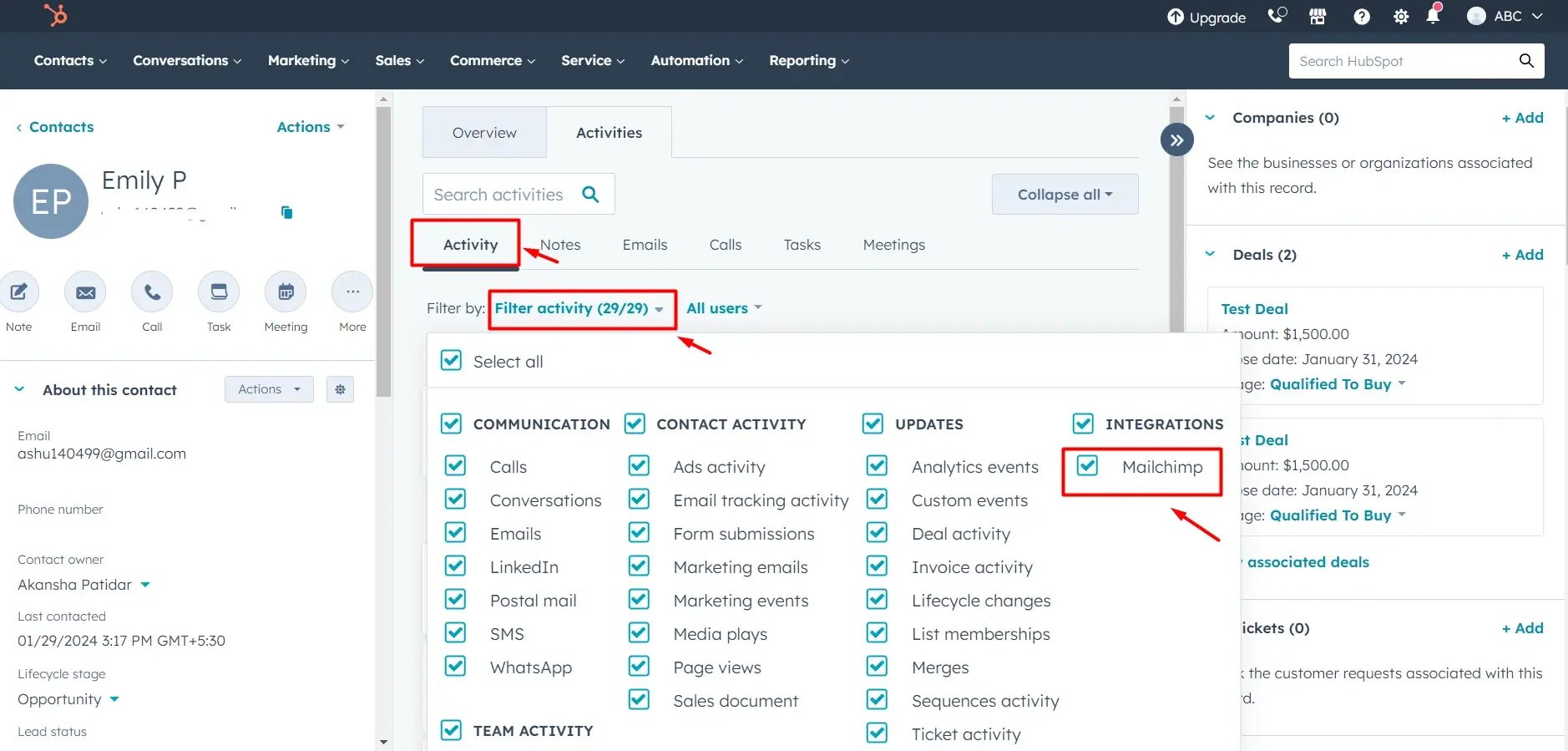Create a Note with the pencil icon
The image size is (1568, 751).
(18, 292)
